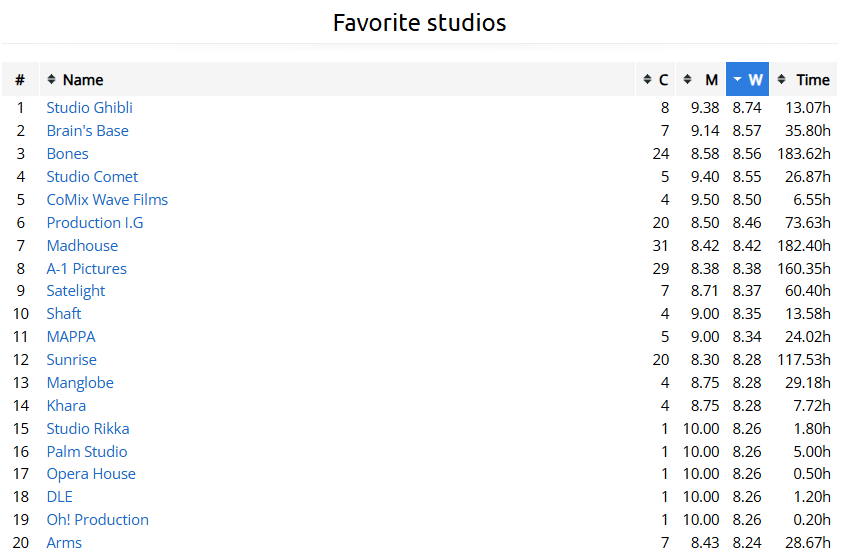Screen dimensions: 850x550
Task: Click the Sunrise studio link
Action: pos(71,360)
